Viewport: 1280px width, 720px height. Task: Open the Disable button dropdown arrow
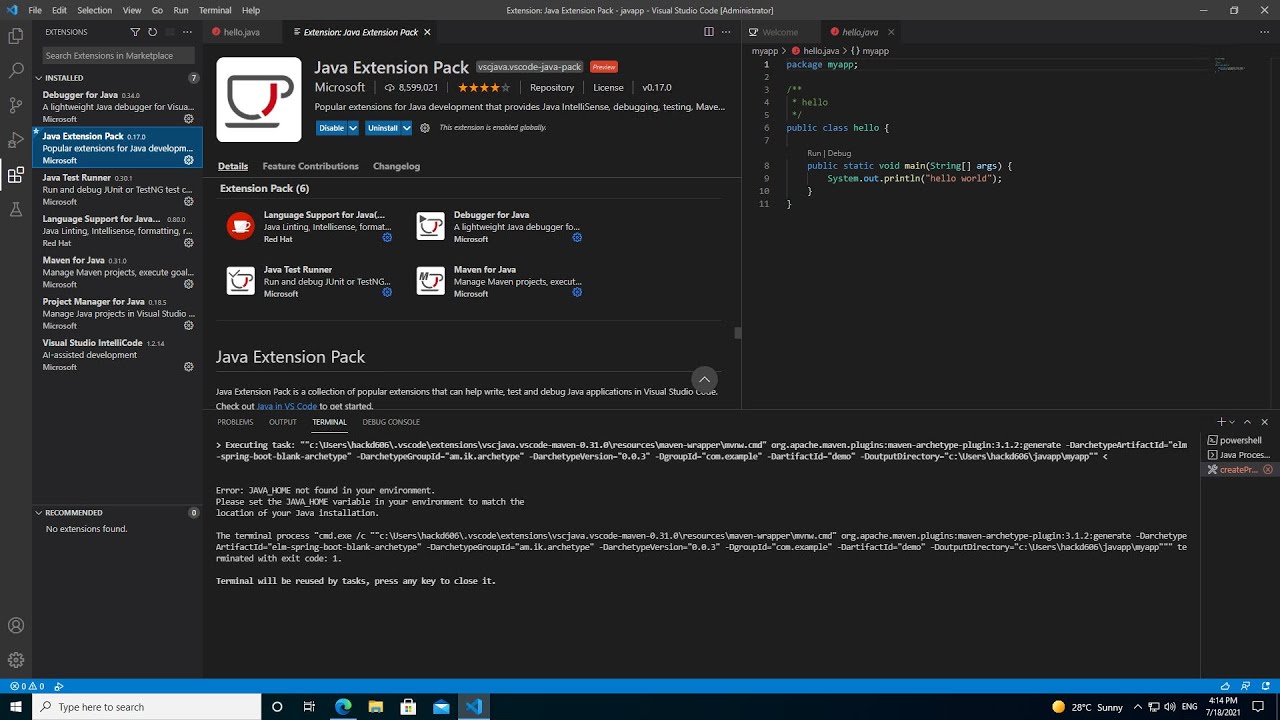(x=353, y=128)
